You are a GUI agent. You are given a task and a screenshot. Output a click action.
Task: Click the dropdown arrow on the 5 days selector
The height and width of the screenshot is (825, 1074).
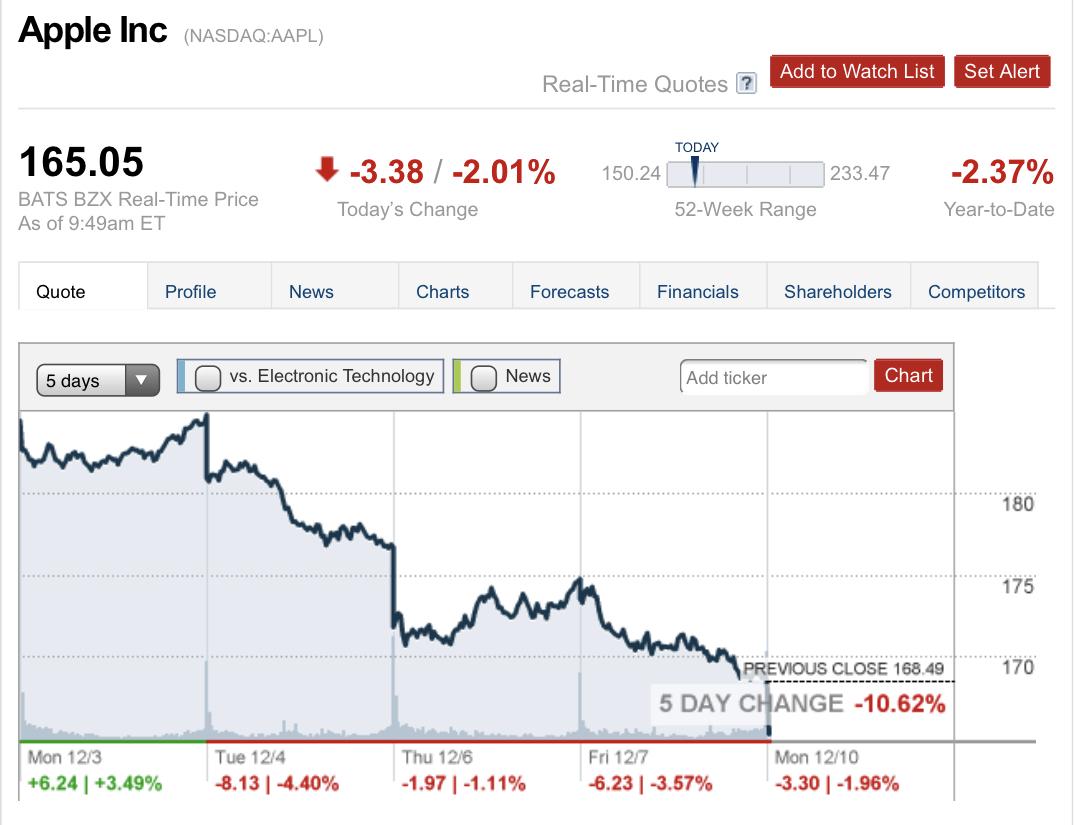pyautogui.click(x=141, y=380)
